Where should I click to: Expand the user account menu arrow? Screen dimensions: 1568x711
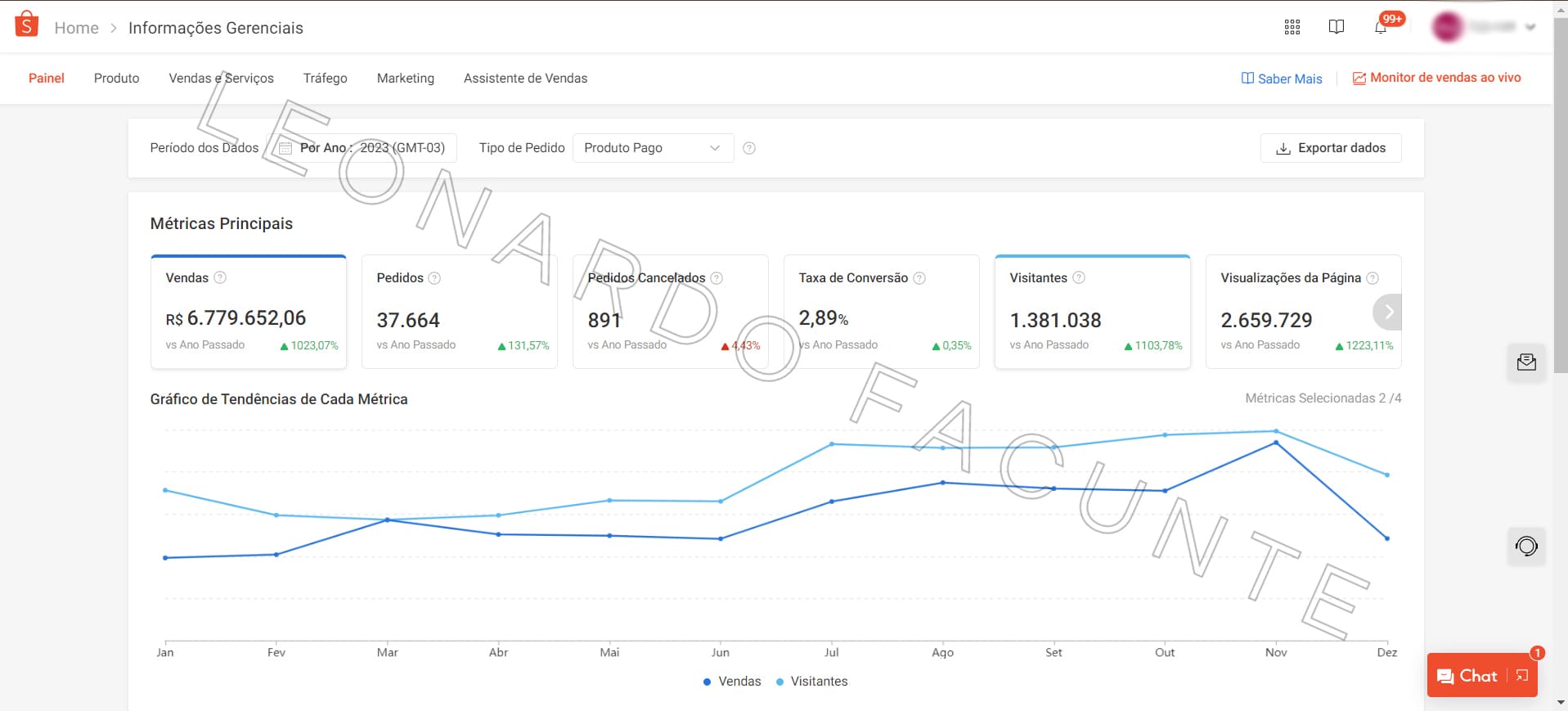tap(1530, 27)
